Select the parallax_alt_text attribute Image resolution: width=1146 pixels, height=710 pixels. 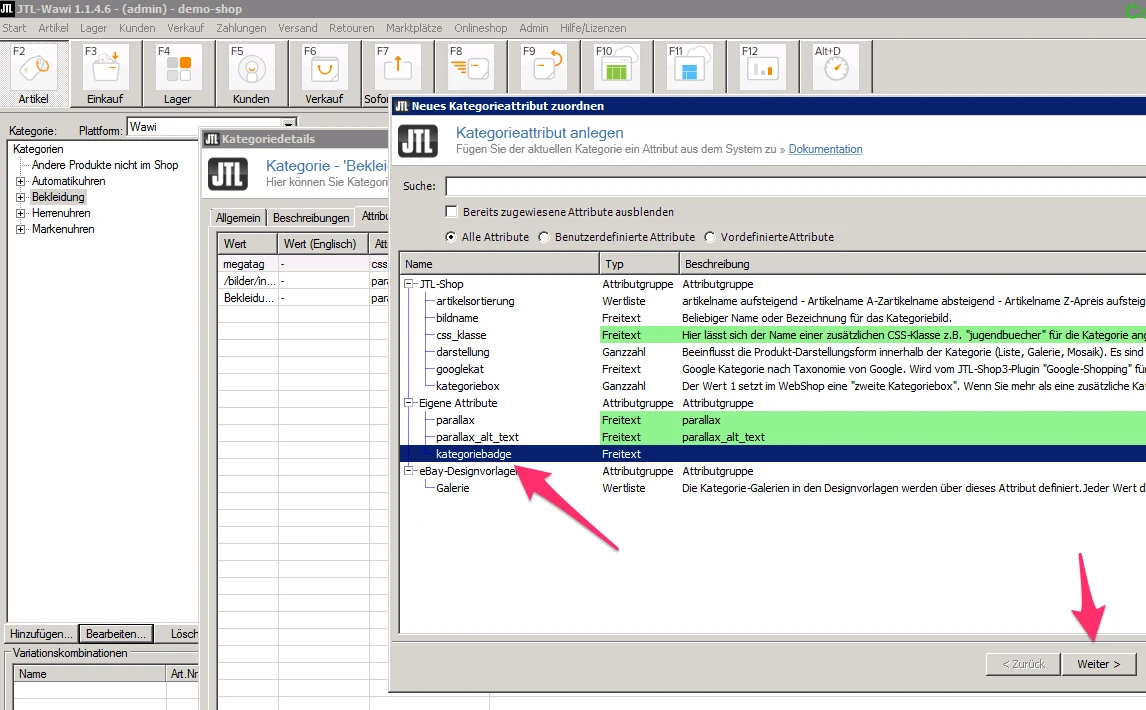click(x=477, y=437)
